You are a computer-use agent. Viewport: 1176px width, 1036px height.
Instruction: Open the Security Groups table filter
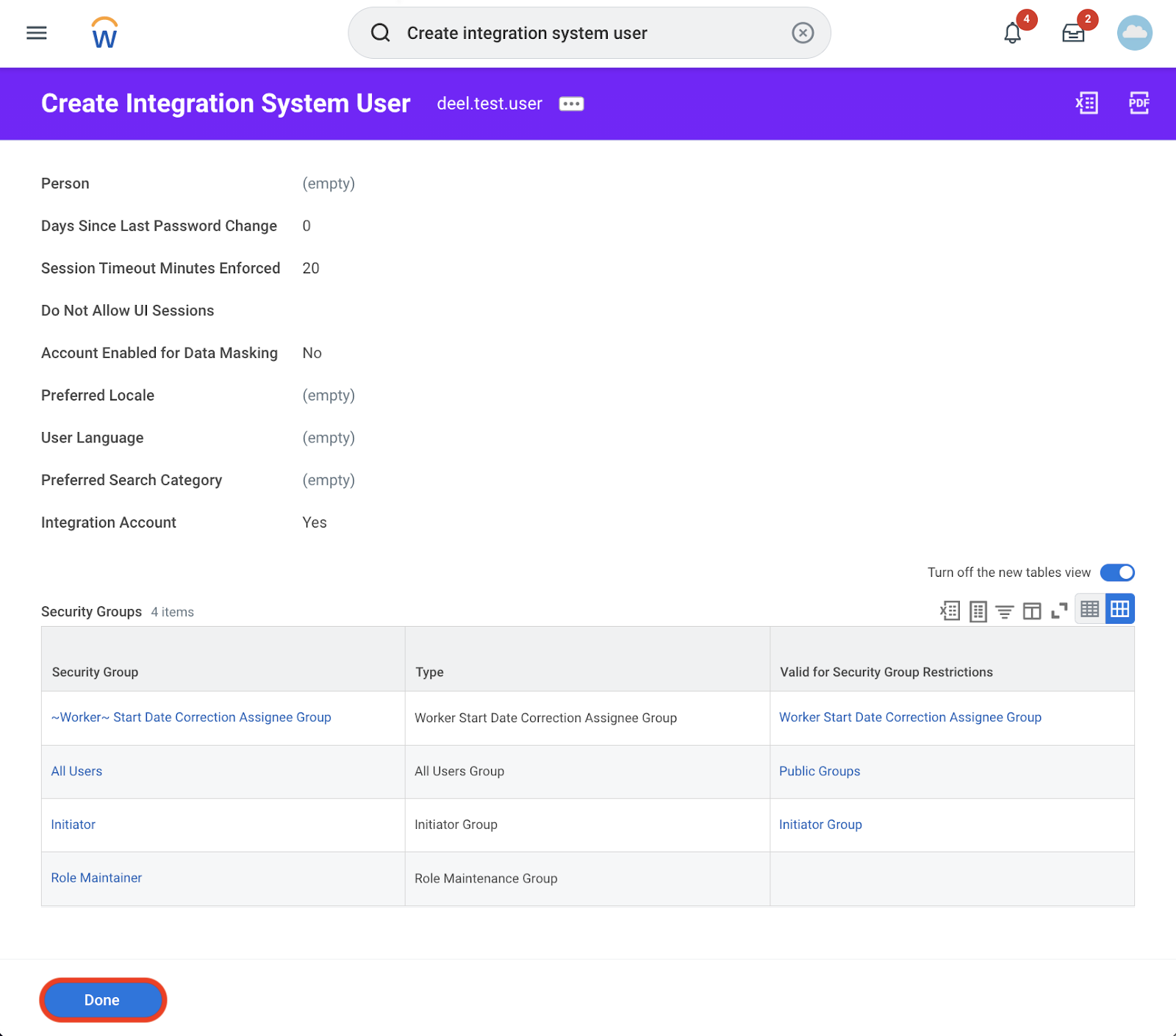(x=1005, y=611)
